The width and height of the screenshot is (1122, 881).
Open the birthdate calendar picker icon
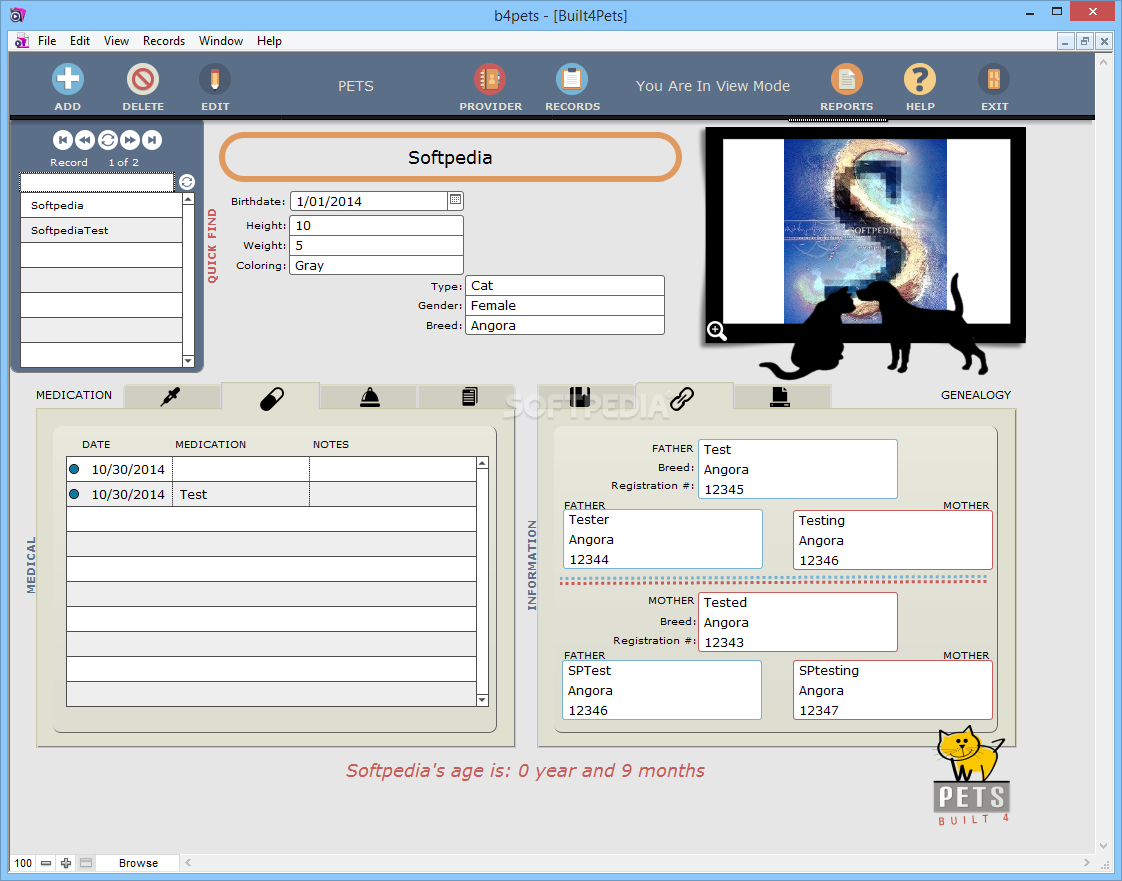455,200
